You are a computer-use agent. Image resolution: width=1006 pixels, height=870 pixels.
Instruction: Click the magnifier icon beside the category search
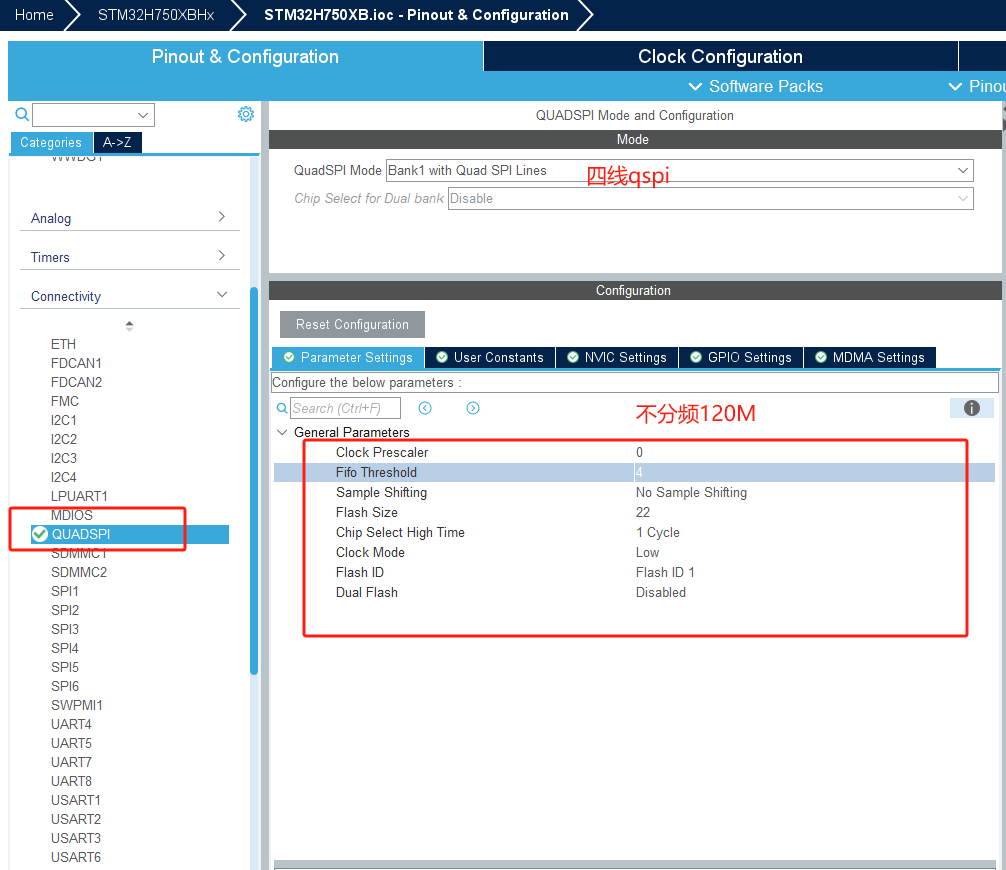point(22,114)
